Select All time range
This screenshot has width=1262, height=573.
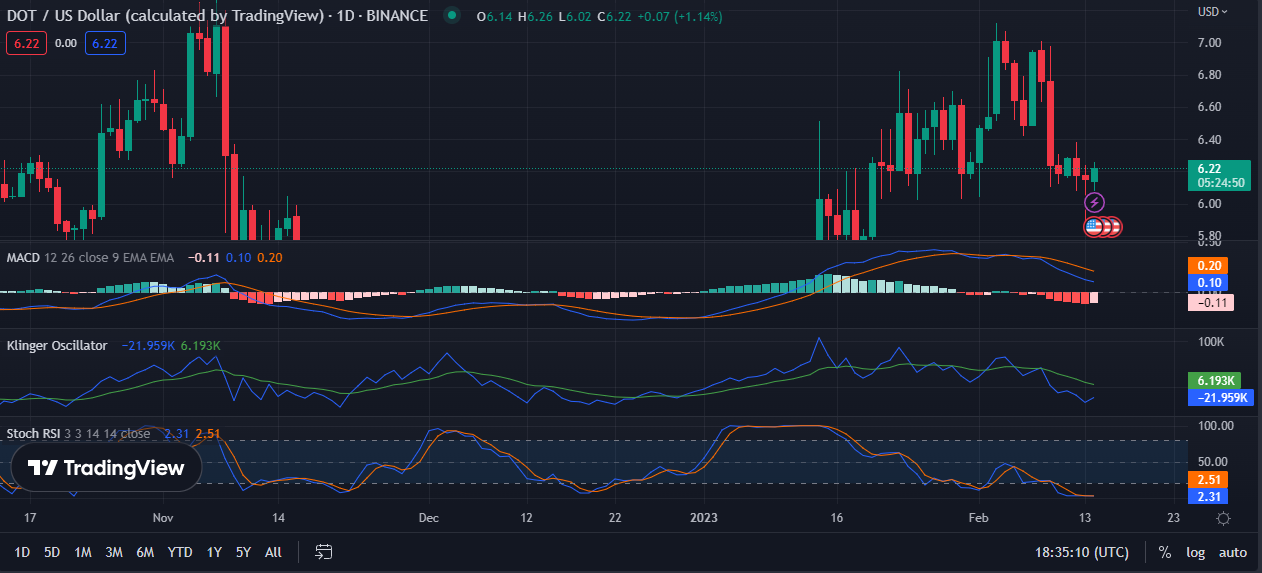[x=273, y=552]
